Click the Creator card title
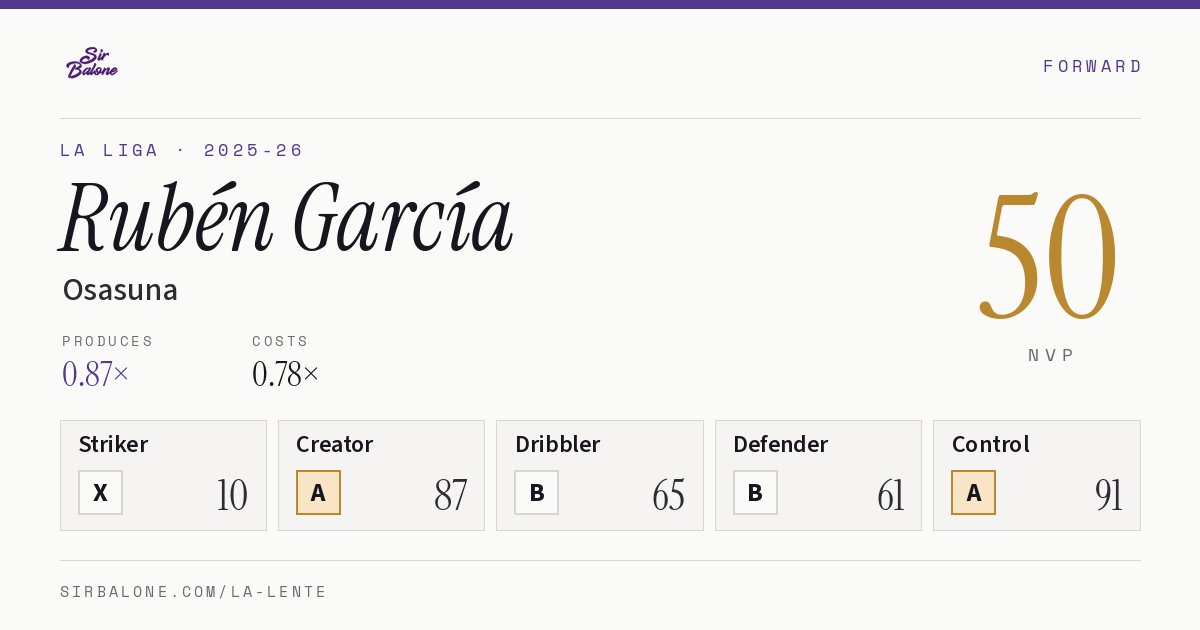1200x630 pixels. tap(335, 444)
